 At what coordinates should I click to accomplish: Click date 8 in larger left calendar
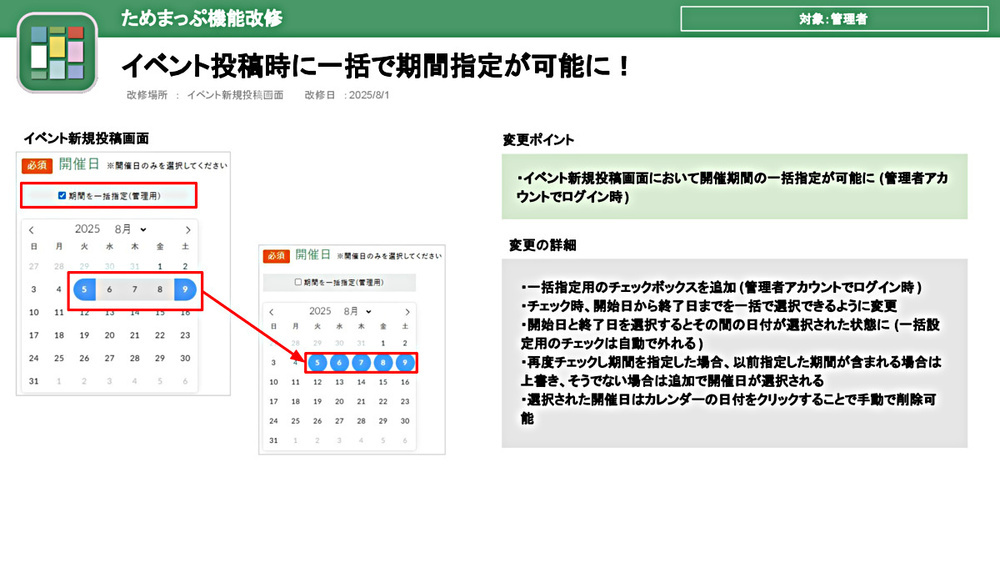(160, 289)
